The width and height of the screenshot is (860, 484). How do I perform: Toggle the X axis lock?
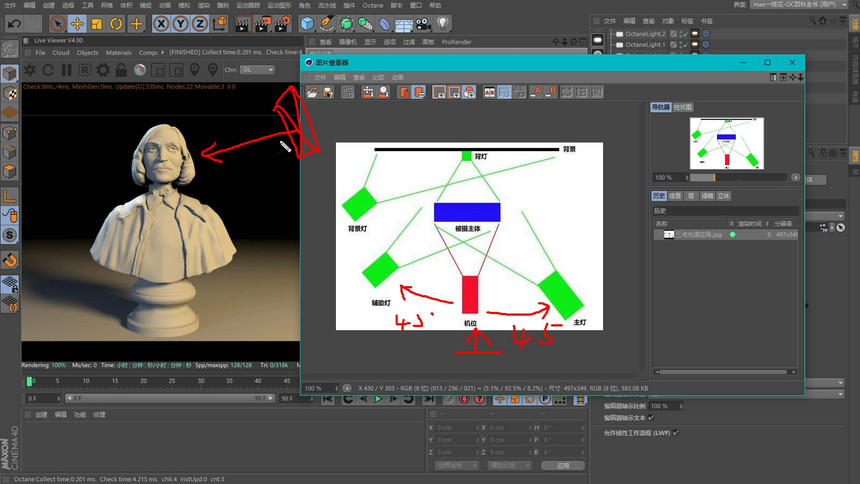point(160,23)
